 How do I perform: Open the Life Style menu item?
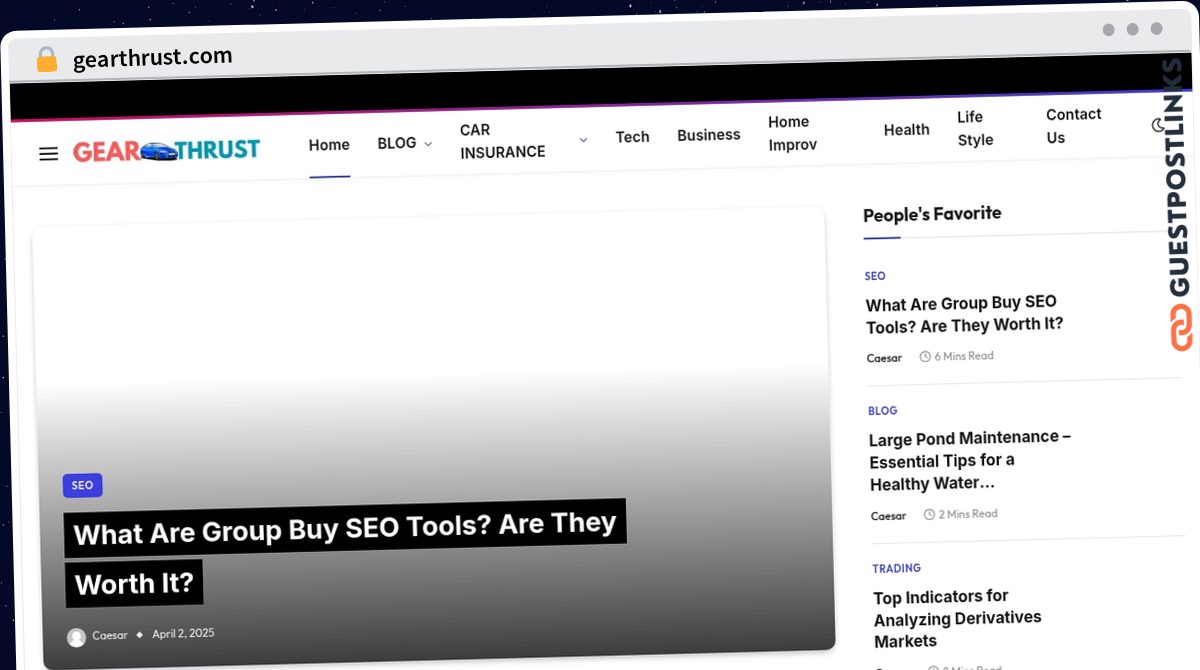975,128
